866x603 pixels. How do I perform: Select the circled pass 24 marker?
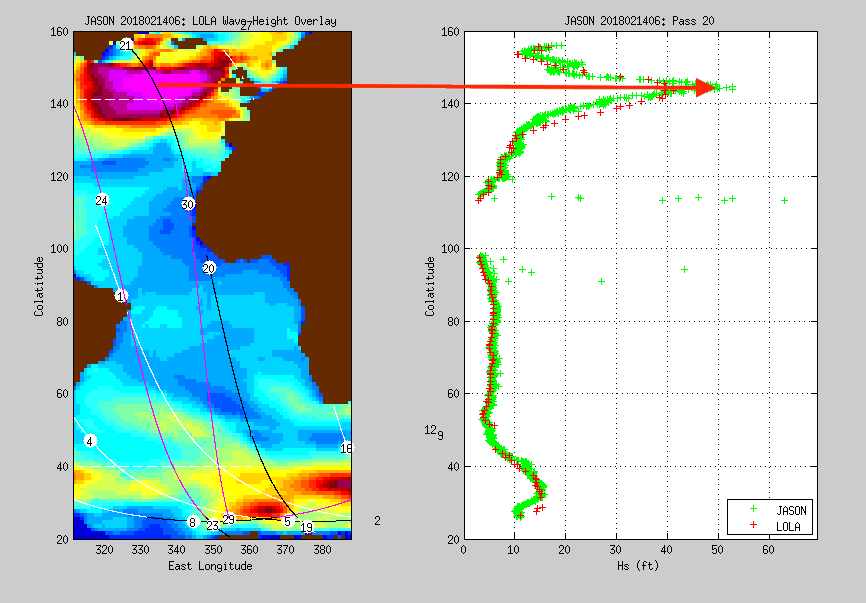tap(101, 201)
